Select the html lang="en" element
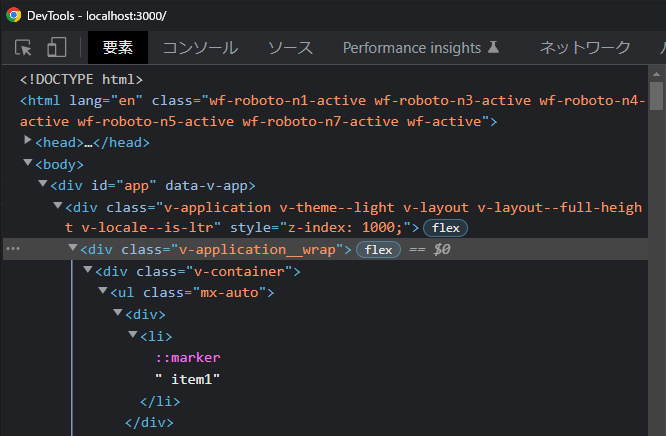This screenshot has width=666, height=436. pyautogui.click(x=333, y=111)
